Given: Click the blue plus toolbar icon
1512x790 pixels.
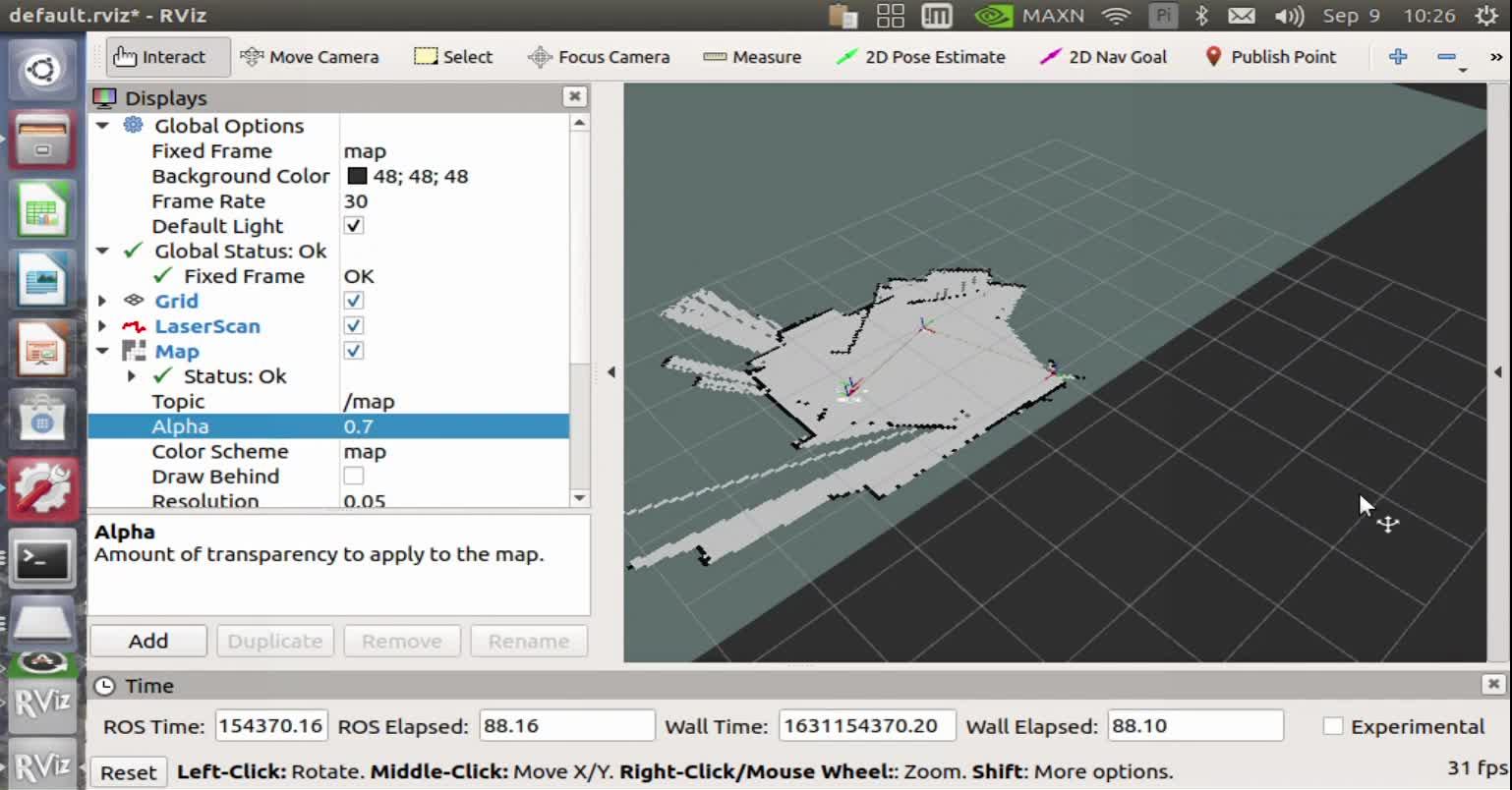Looking at the screenshot, I should pos(1397,57).
